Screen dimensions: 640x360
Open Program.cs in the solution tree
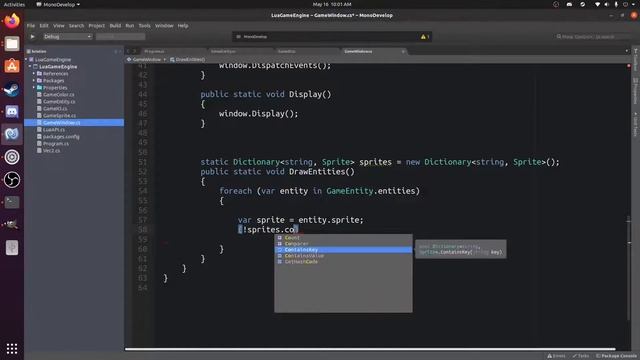pyautogui.click(x=56, y=144)
